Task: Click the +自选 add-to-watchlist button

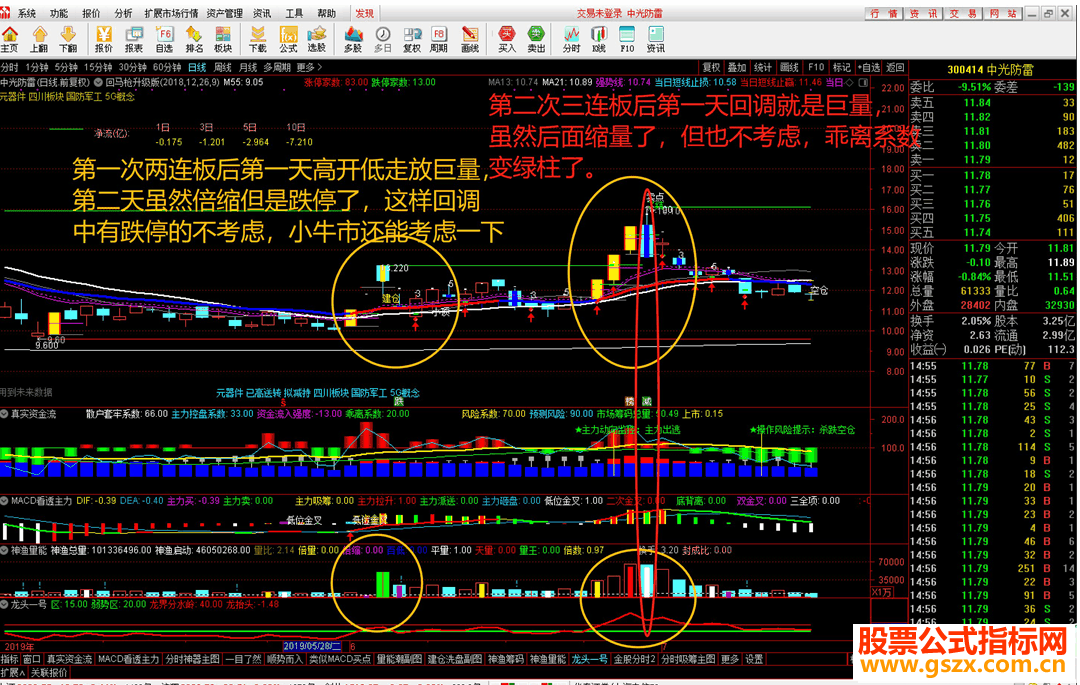Action: click(869, 67)
